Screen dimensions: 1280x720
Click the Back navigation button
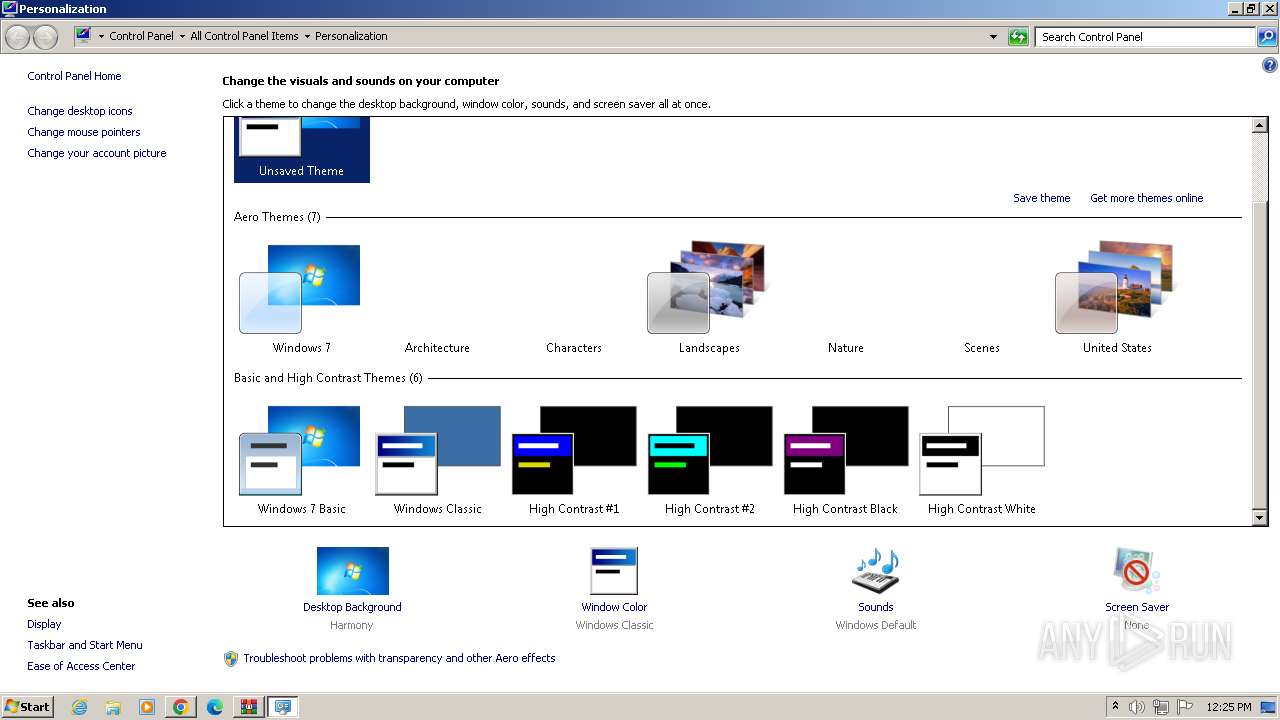17,37
